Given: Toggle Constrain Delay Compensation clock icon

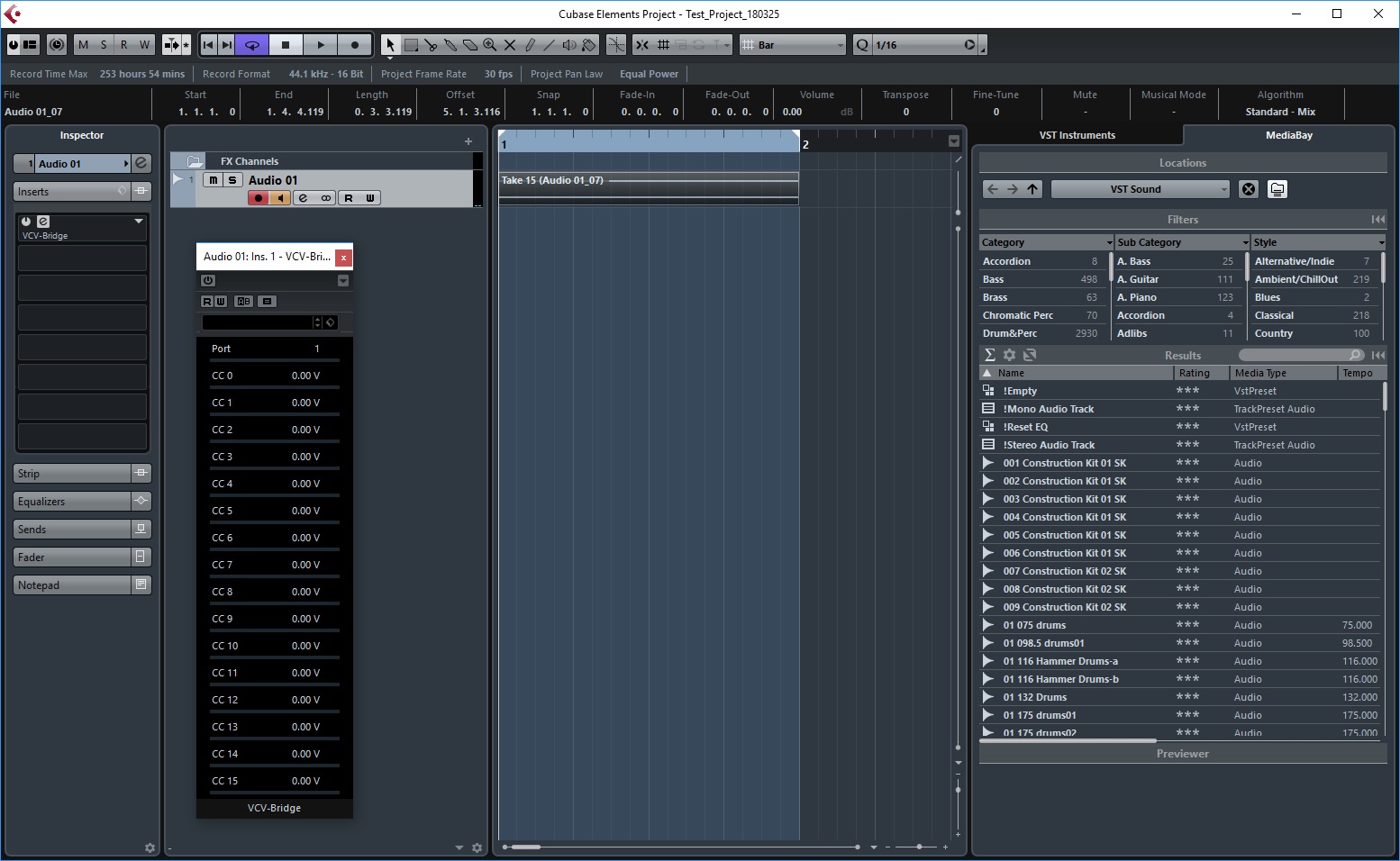Looking at the screenshot, I should (x=57, y=45).
